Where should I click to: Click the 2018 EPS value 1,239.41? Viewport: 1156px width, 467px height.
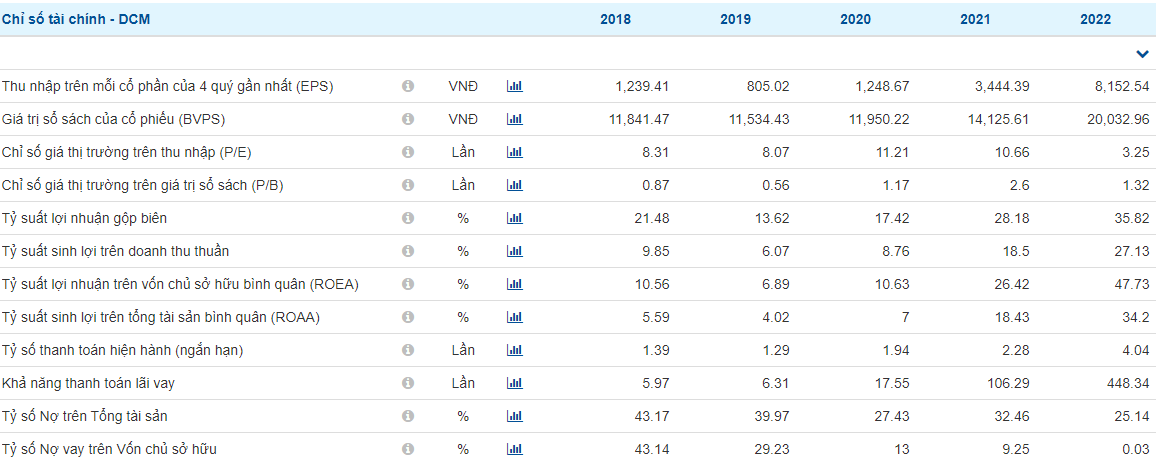click(x=642, y=86)
